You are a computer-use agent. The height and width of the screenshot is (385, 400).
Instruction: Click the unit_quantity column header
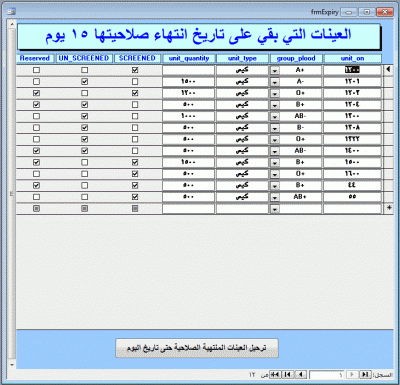189,58
